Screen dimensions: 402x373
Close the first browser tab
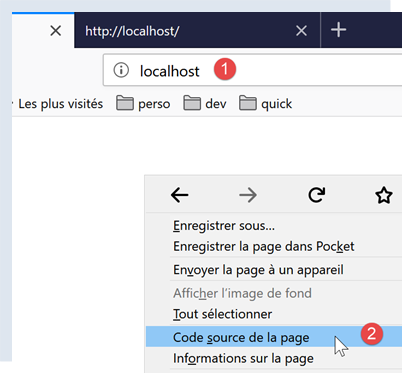click(x=56, y=31)
